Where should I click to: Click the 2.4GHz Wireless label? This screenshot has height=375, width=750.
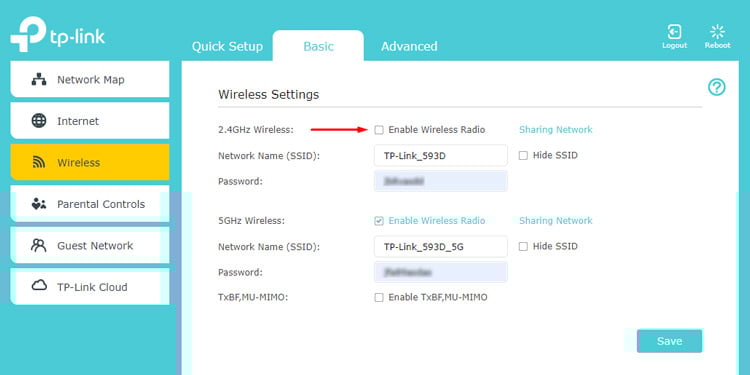(256, 130)
